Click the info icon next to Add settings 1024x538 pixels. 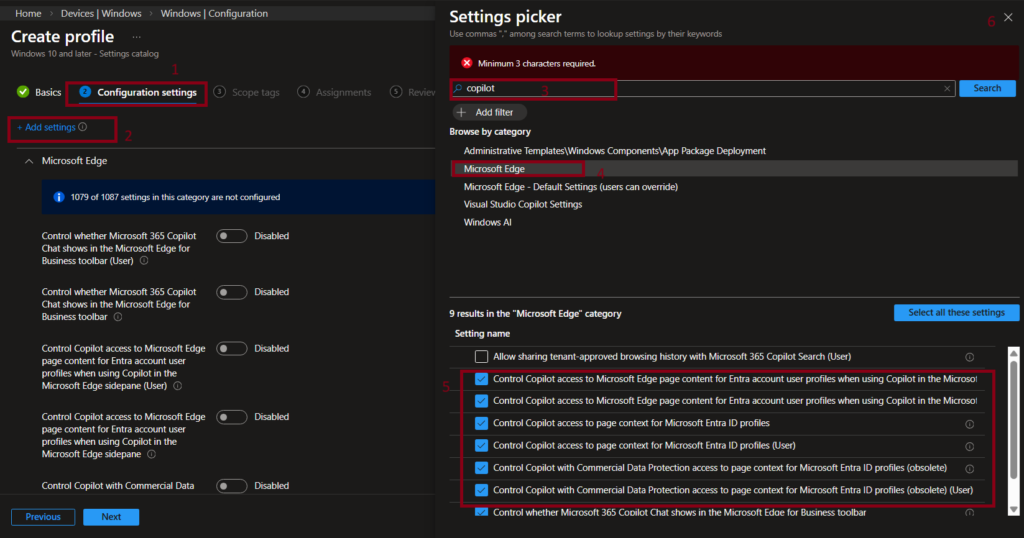tap(83, 127)
